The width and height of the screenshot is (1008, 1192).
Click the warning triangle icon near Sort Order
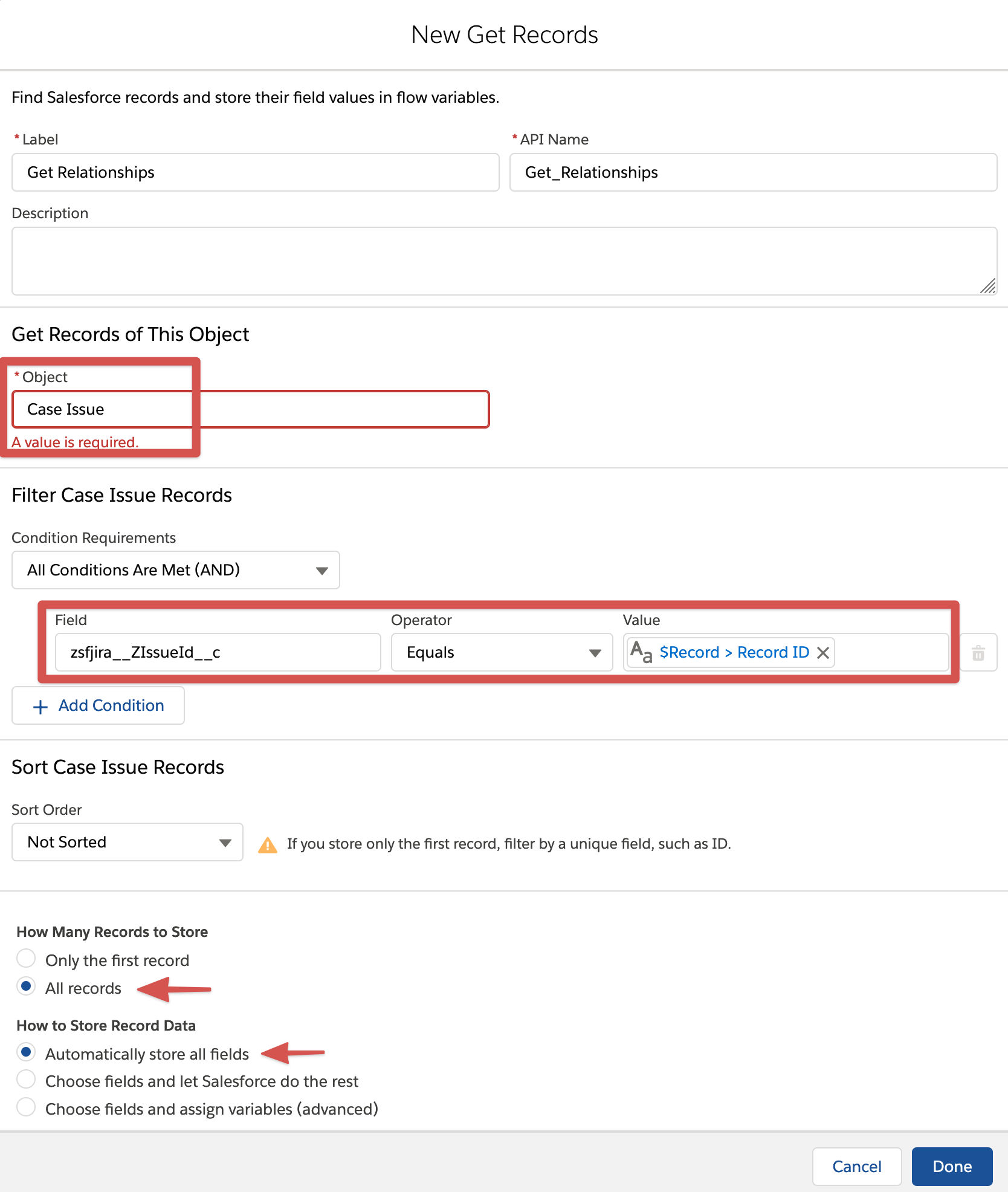click(267, 844)
